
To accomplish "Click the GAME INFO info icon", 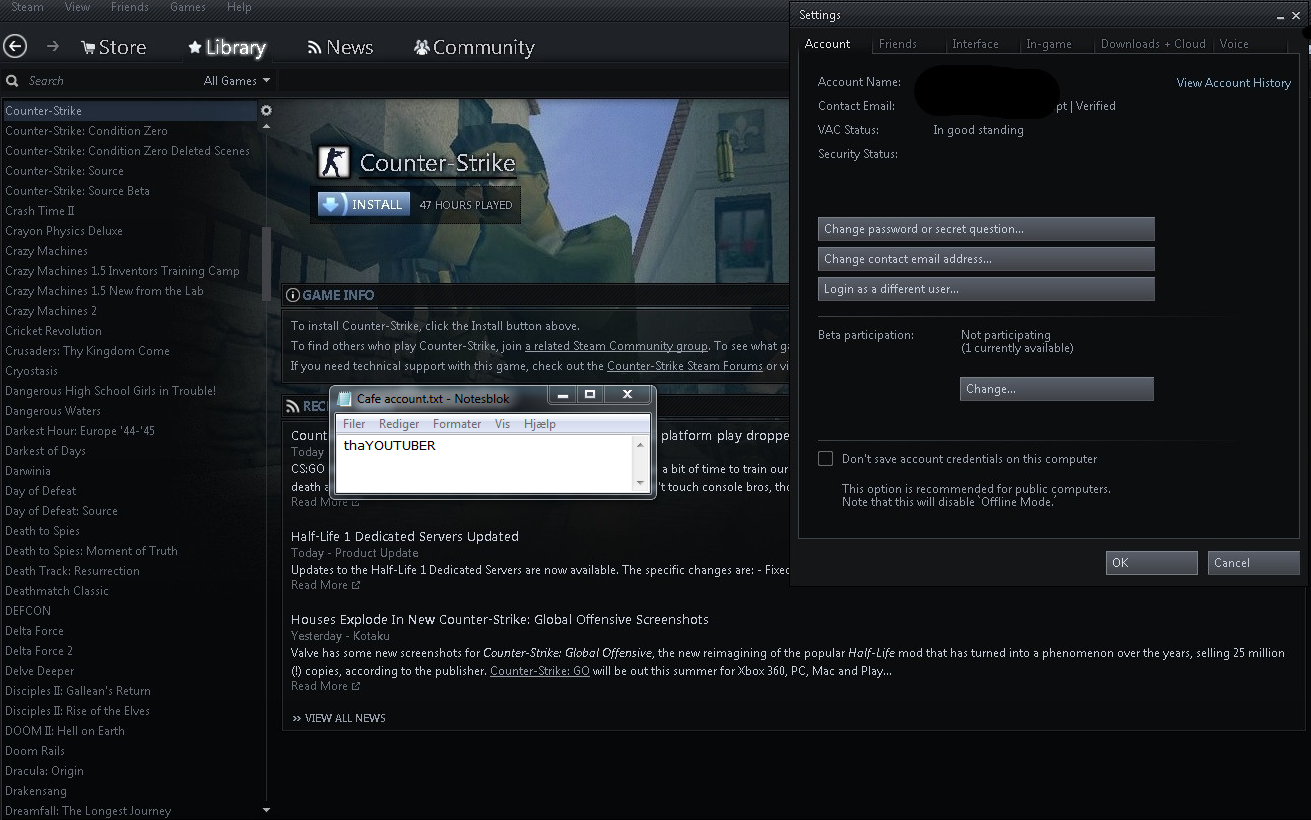I will coord(293,295).
